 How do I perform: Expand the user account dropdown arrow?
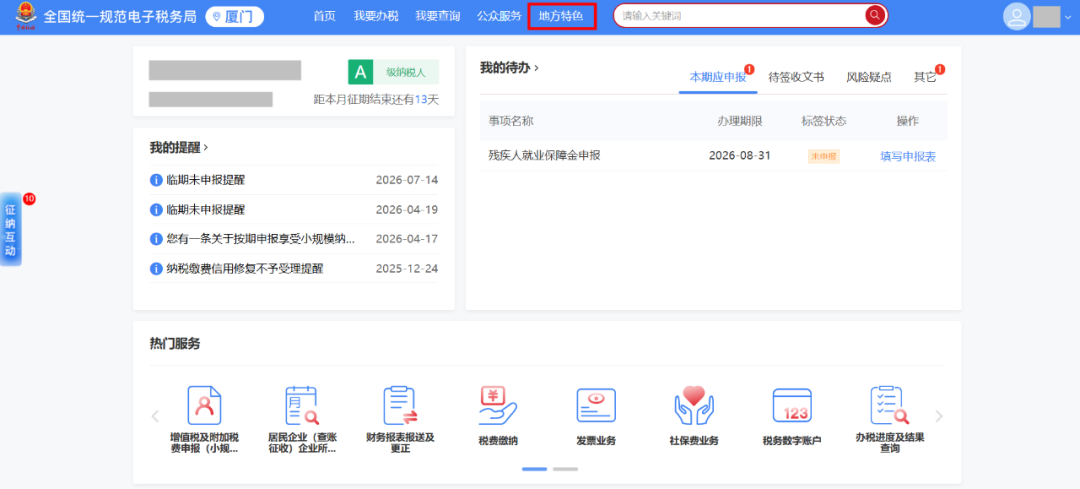pyautogui.click(x=1068, y=17)
